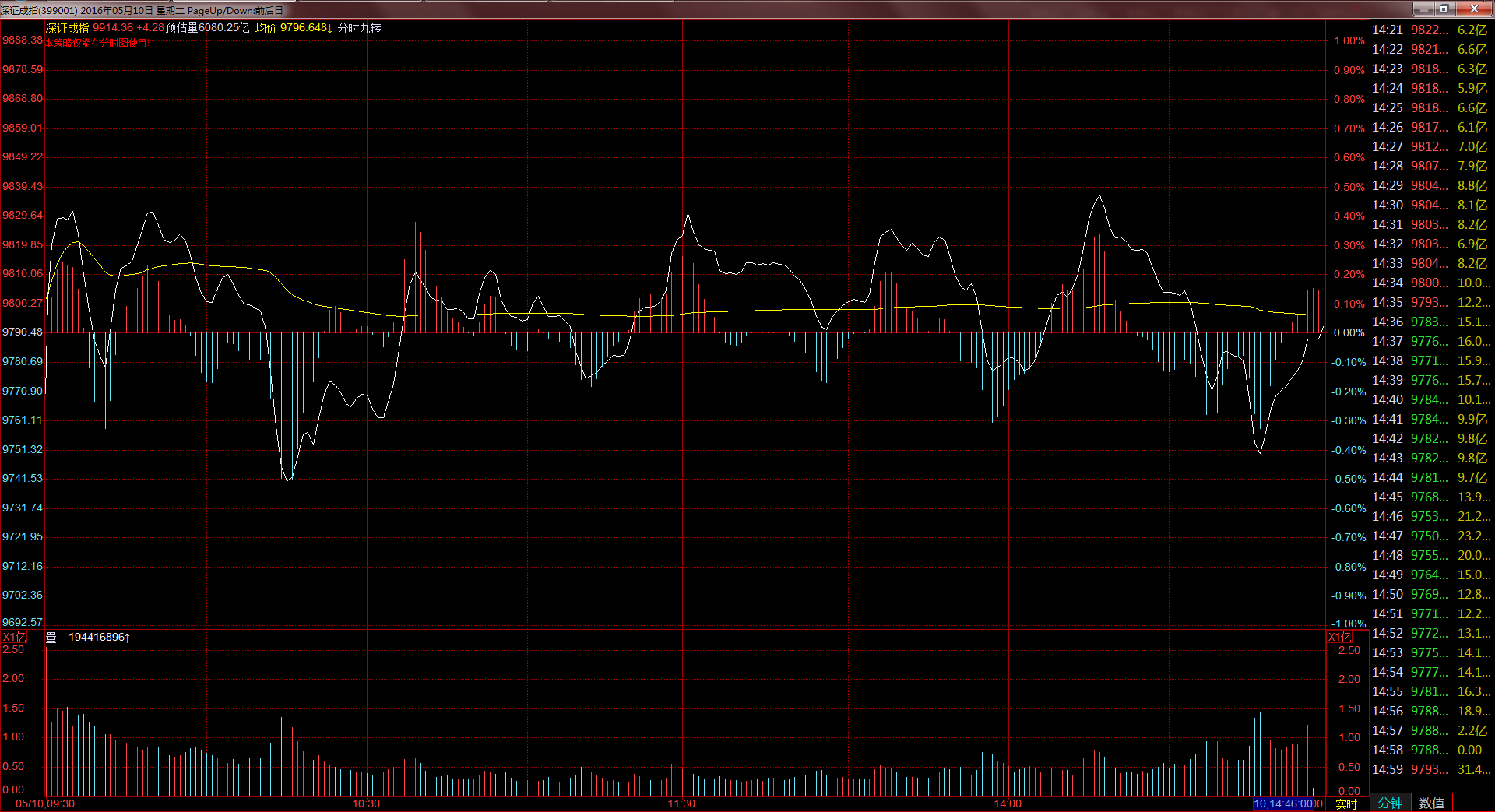The image size is (1495, 812).
Task: Select the 14:46 row in the tick list
Action: tap(1430, 516)
